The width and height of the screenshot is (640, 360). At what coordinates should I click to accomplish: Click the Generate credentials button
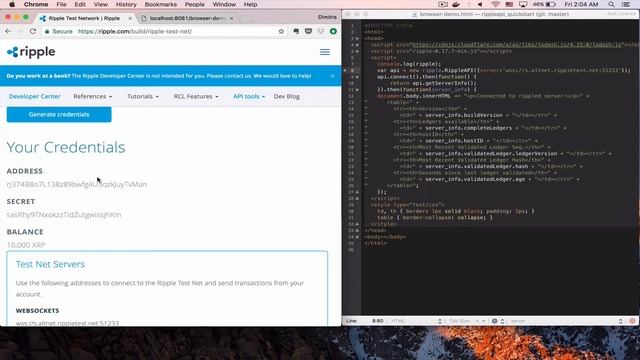59,114
